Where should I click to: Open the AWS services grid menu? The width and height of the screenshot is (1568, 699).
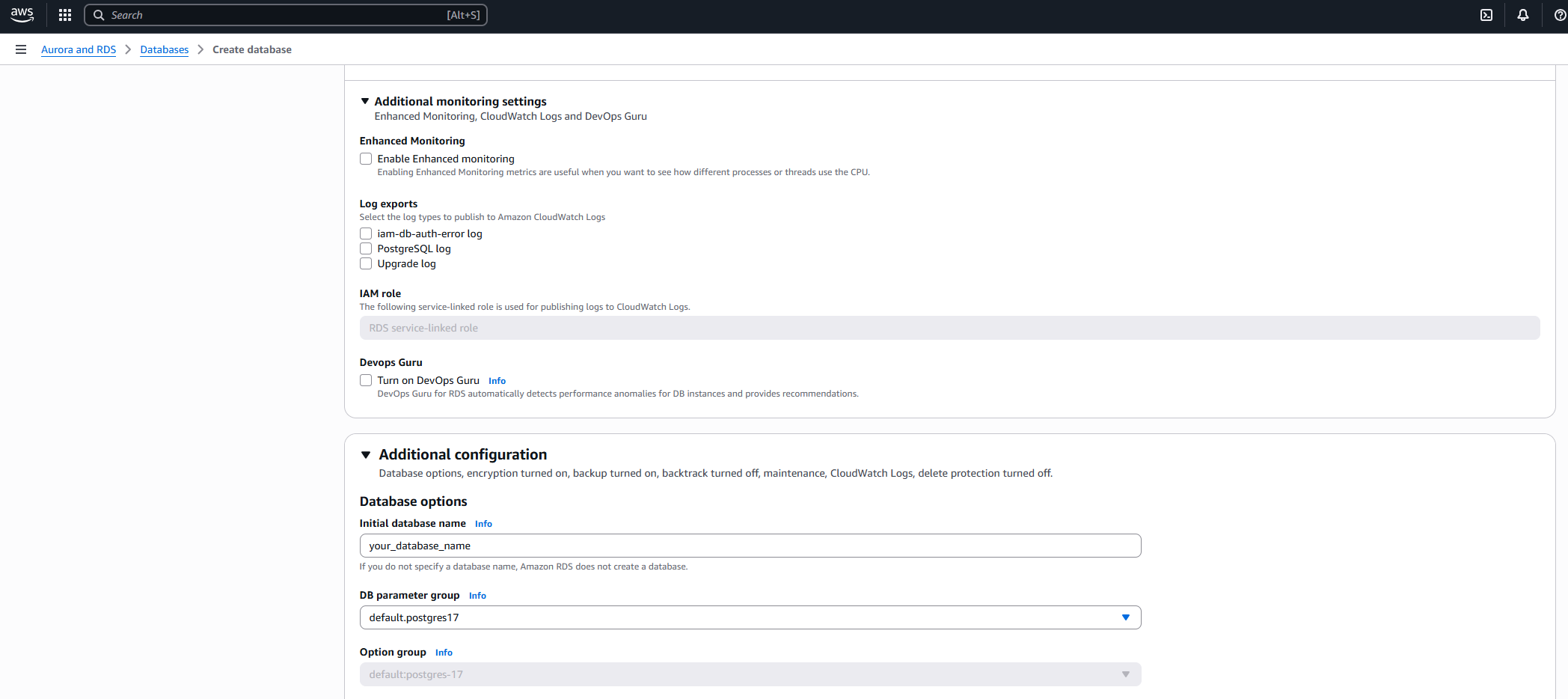65,15
